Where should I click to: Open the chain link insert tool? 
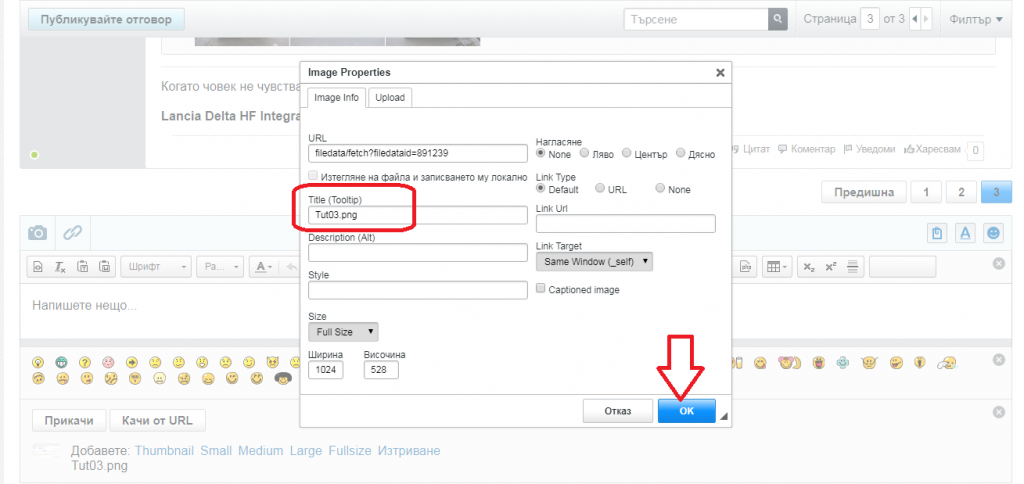[72, 232]
